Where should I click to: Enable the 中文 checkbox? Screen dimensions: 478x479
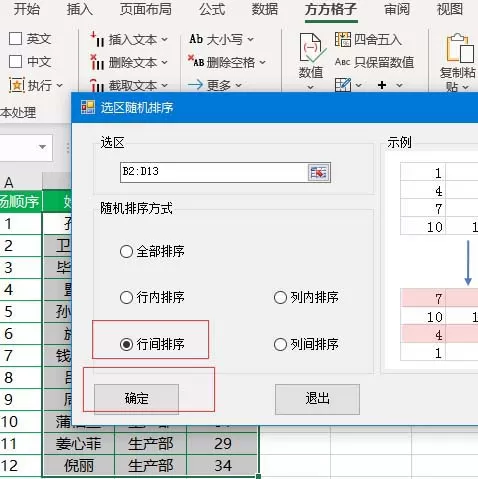pos(15,62)
